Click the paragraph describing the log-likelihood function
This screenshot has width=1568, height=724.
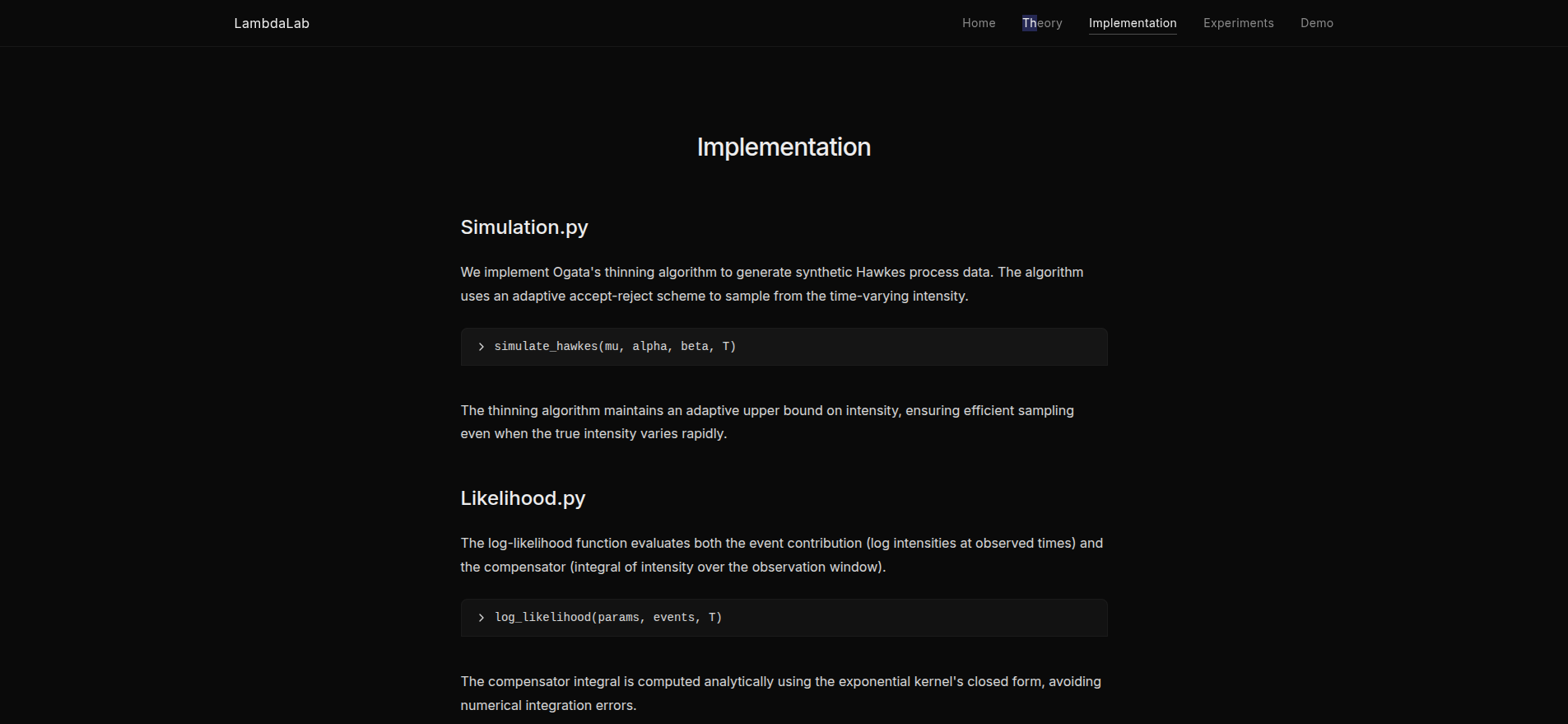[781, 555]
